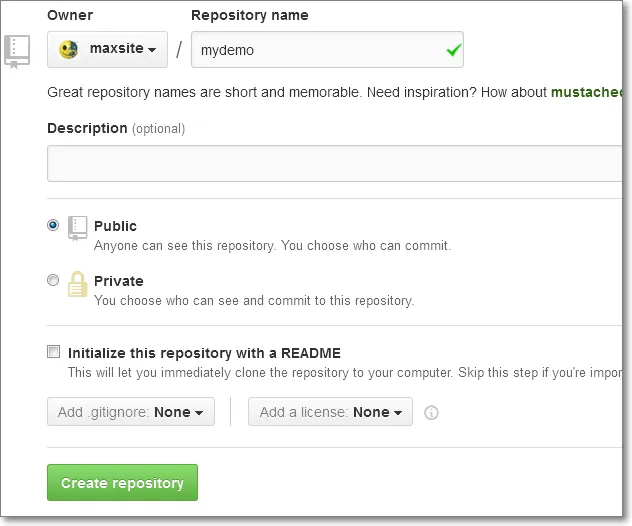This screenshot has height=526, width=632.
Task: Click the Create repository button
Action: 122,482
